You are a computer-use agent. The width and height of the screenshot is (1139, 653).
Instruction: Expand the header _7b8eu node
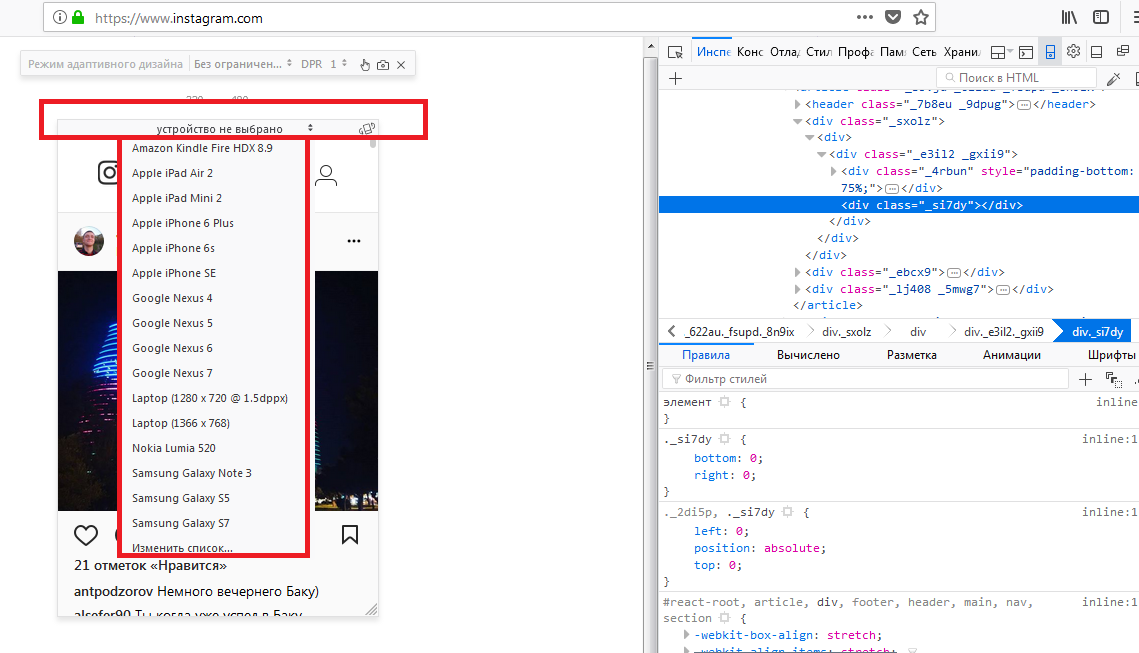click(797, 104)
